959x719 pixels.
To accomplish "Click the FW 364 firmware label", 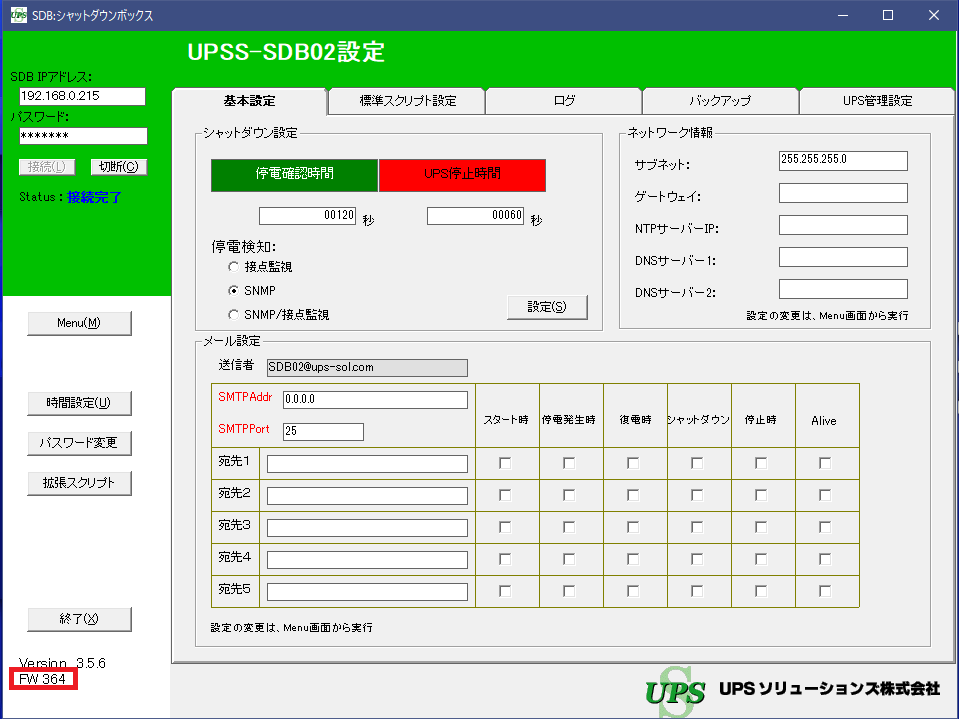I will coord(42,679).
